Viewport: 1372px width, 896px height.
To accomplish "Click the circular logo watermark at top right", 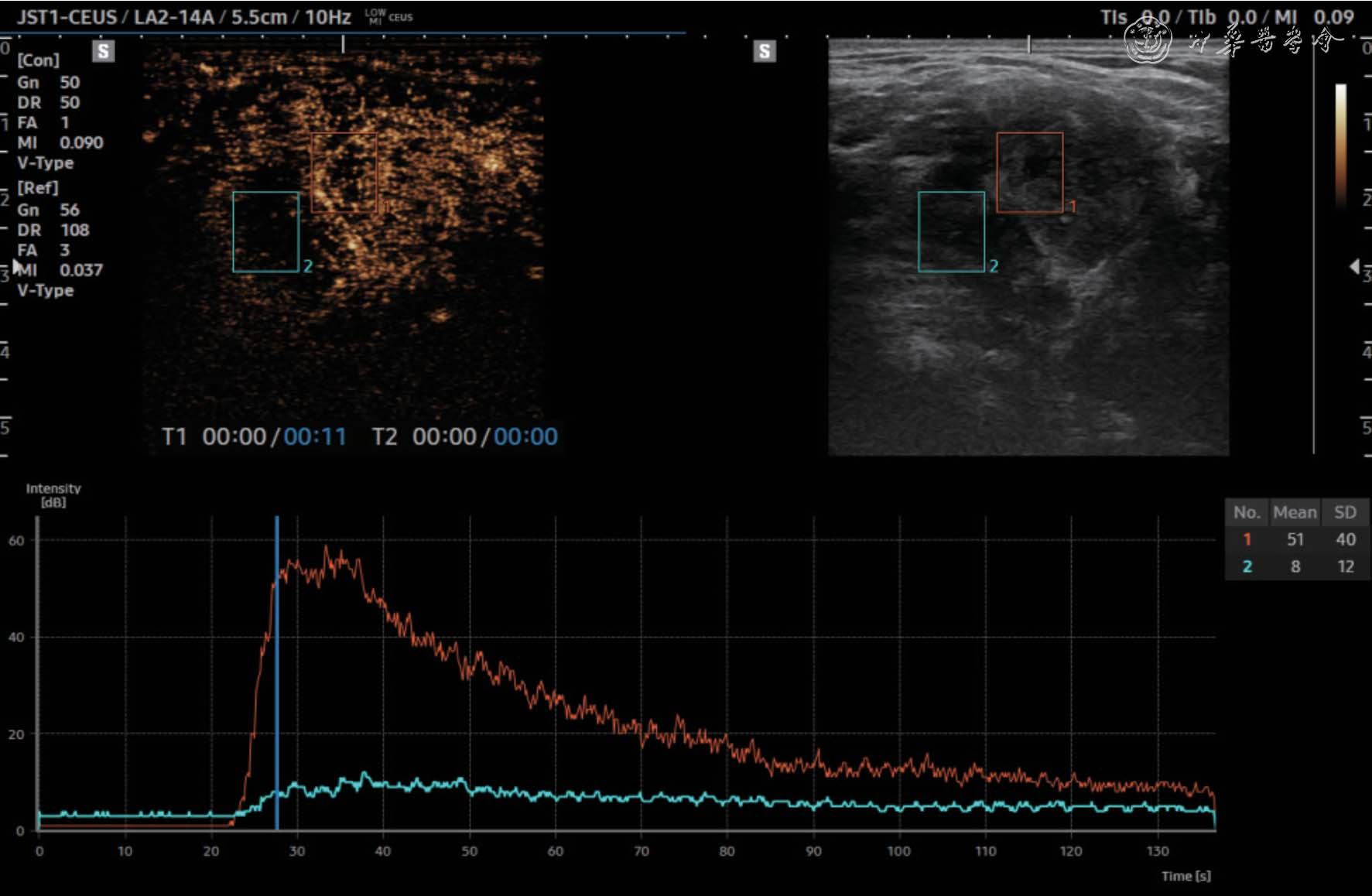I will [1147, 39].
